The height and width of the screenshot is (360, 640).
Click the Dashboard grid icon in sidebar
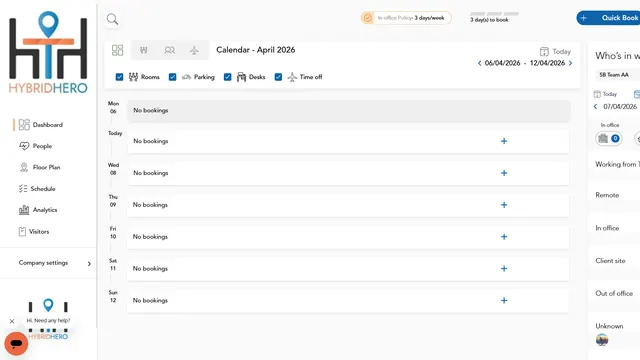(x=24, y=124)
